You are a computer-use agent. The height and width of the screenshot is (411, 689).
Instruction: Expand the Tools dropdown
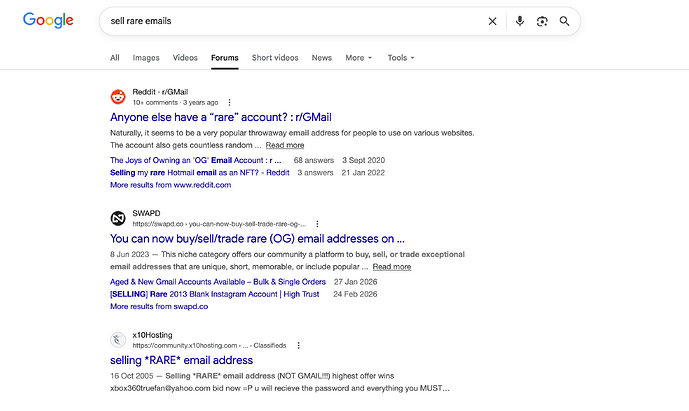401,58
